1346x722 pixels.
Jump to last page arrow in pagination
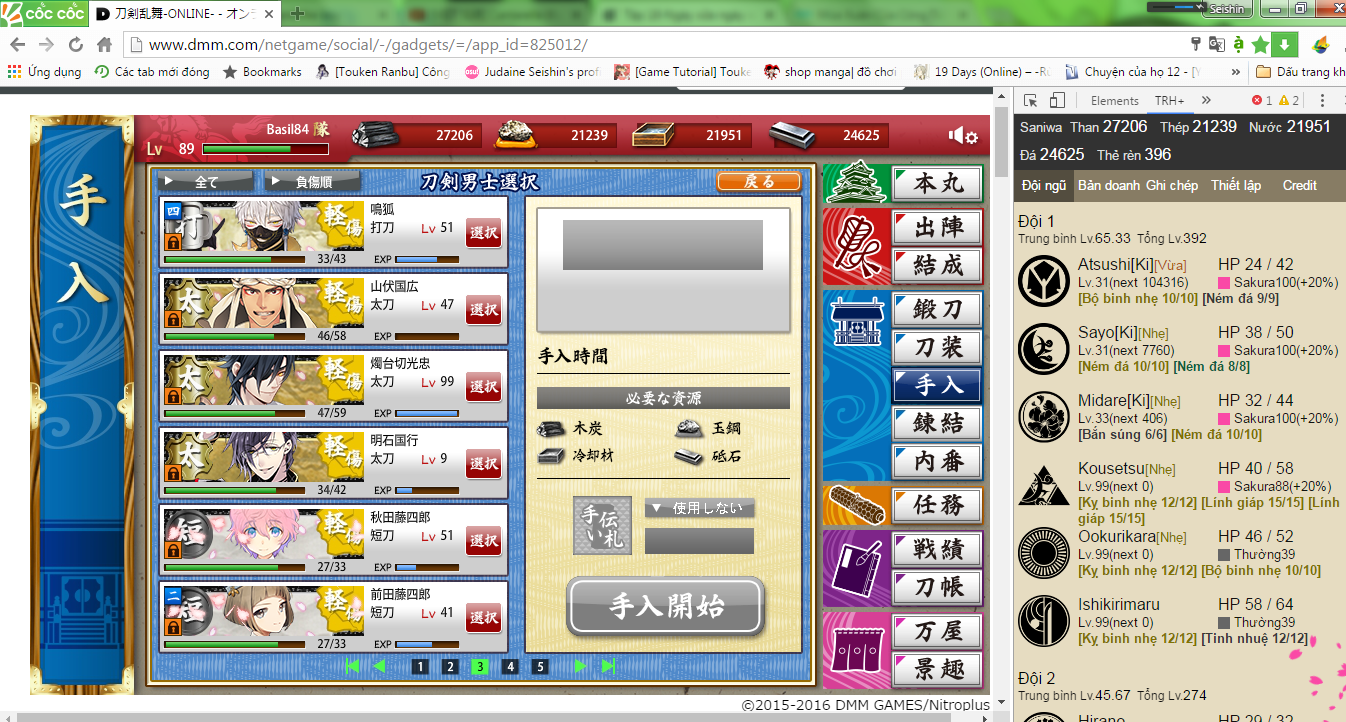pyautogui.click(x=608, y=666)
